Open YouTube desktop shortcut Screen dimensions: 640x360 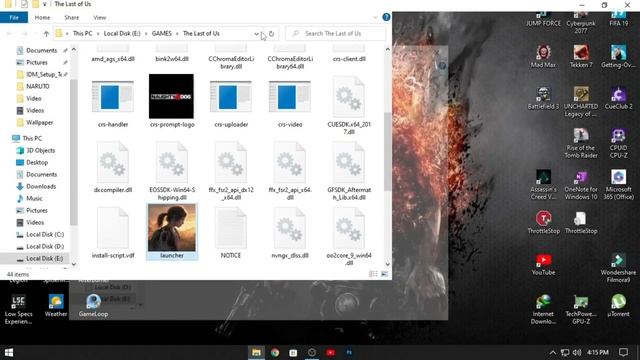tap(543, 264)
